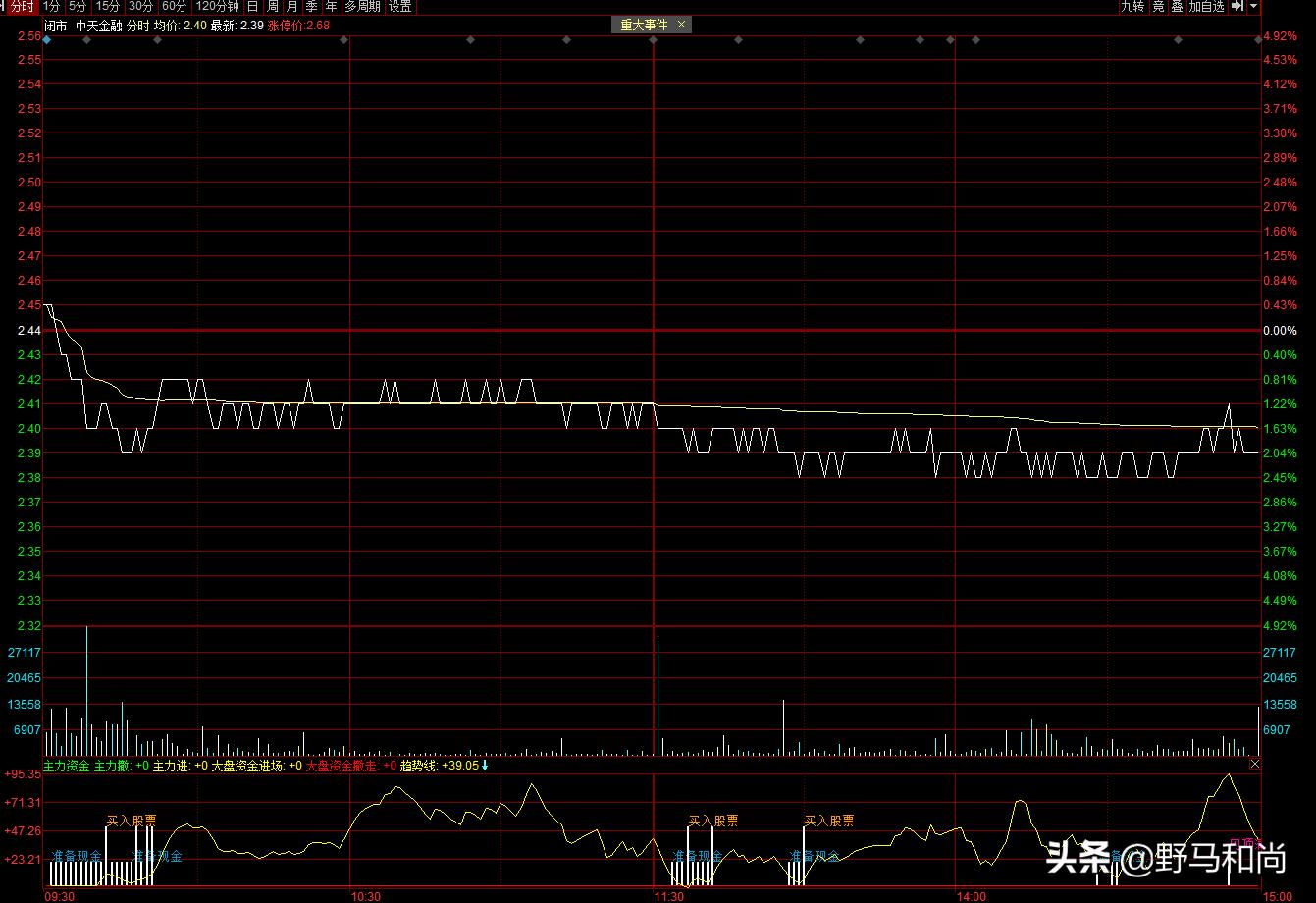Click the 15:00 time axis label
Viewport: 1316px width, 903px height.
[1277, 896]
